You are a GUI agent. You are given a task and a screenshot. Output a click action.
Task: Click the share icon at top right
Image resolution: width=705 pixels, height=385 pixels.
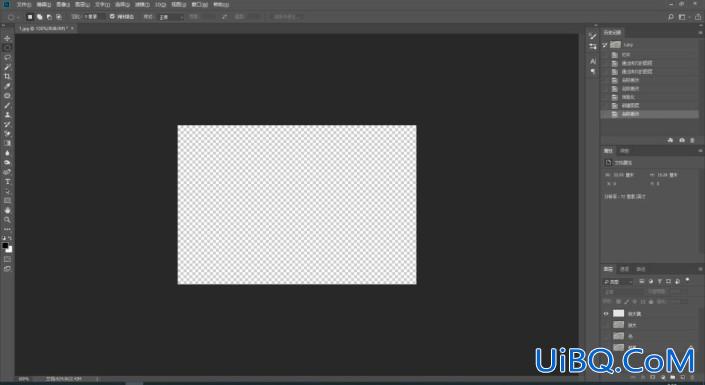click(x=699, y=17)
